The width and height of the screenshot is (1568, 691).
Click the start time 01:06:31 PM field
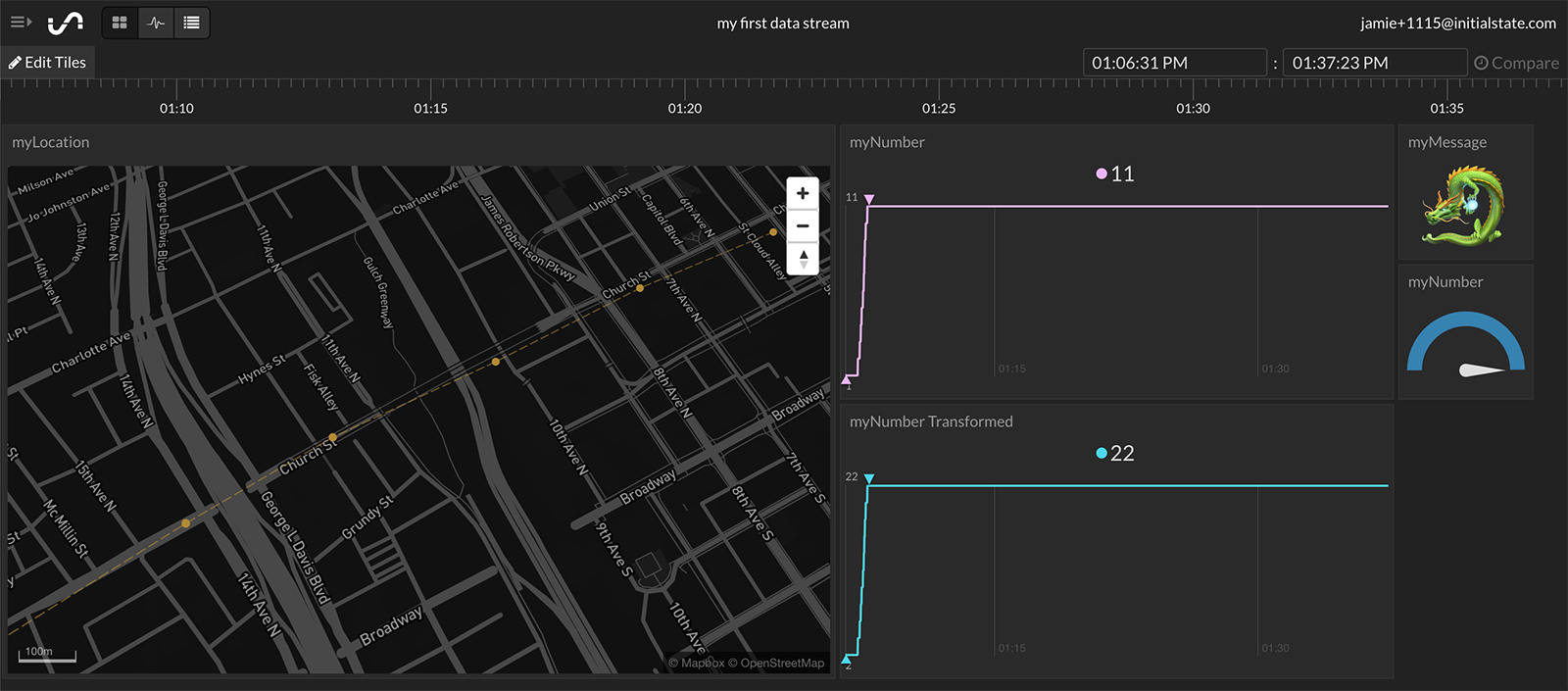coord(1174,63)
